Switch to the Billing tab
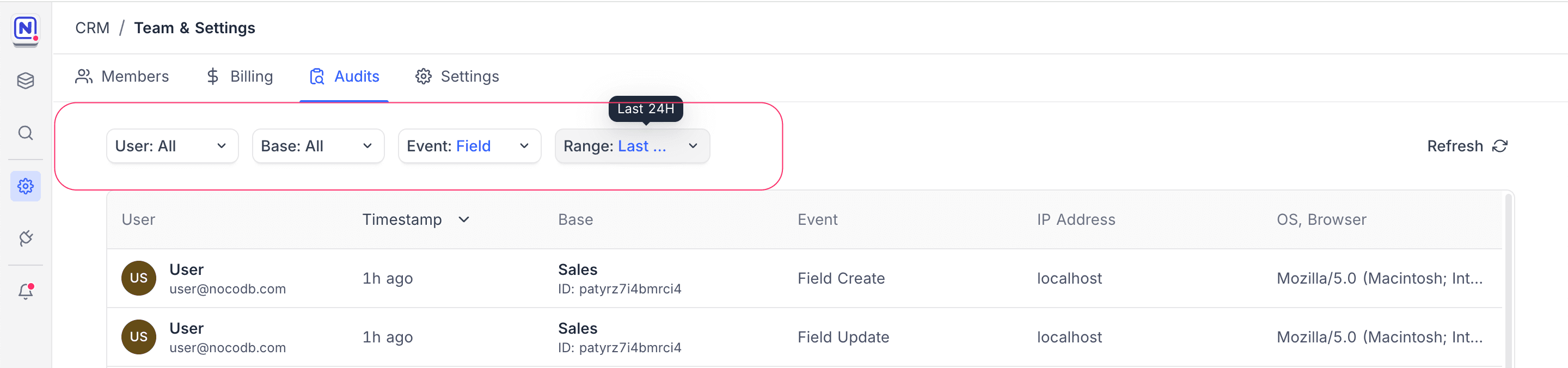1568x368 pixels. (240, 77)
